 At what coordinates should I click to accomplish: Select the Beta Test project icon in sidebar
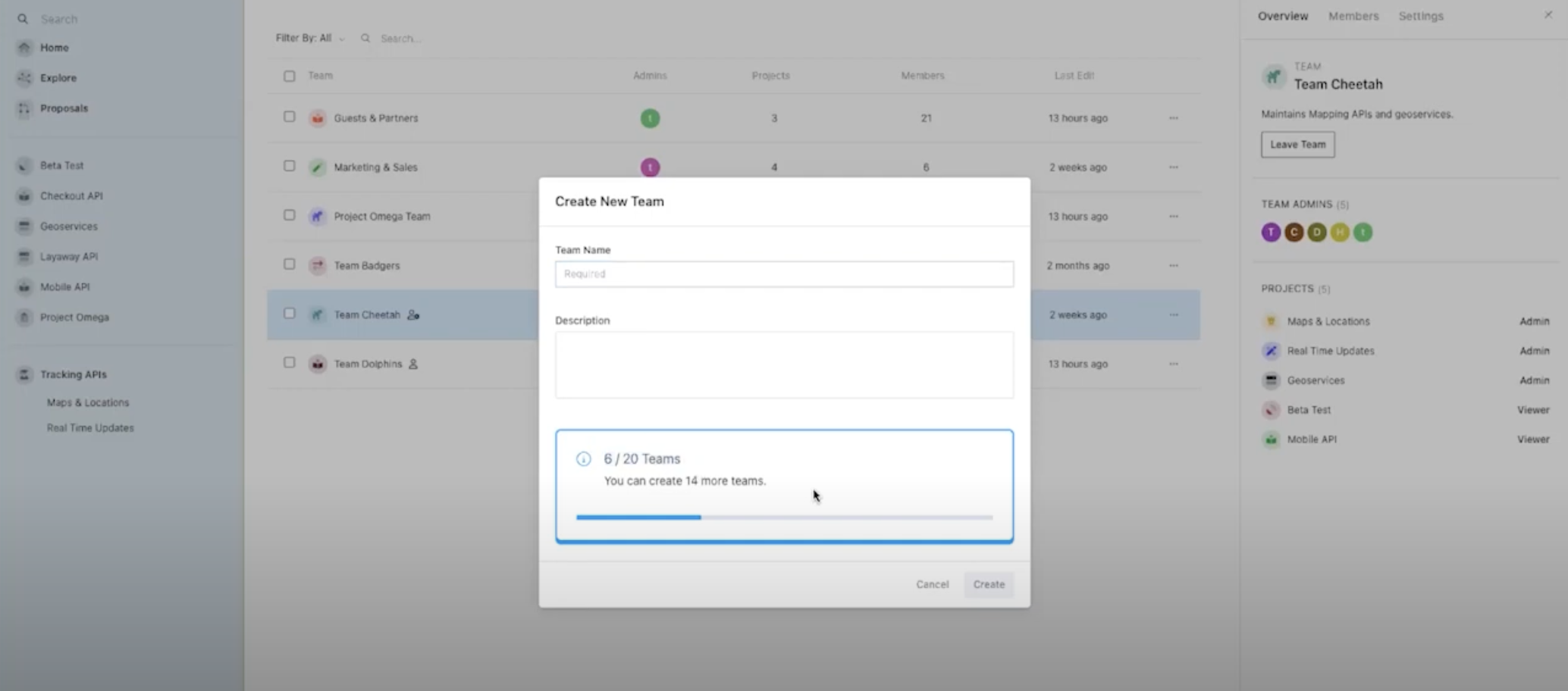[24, 165]
